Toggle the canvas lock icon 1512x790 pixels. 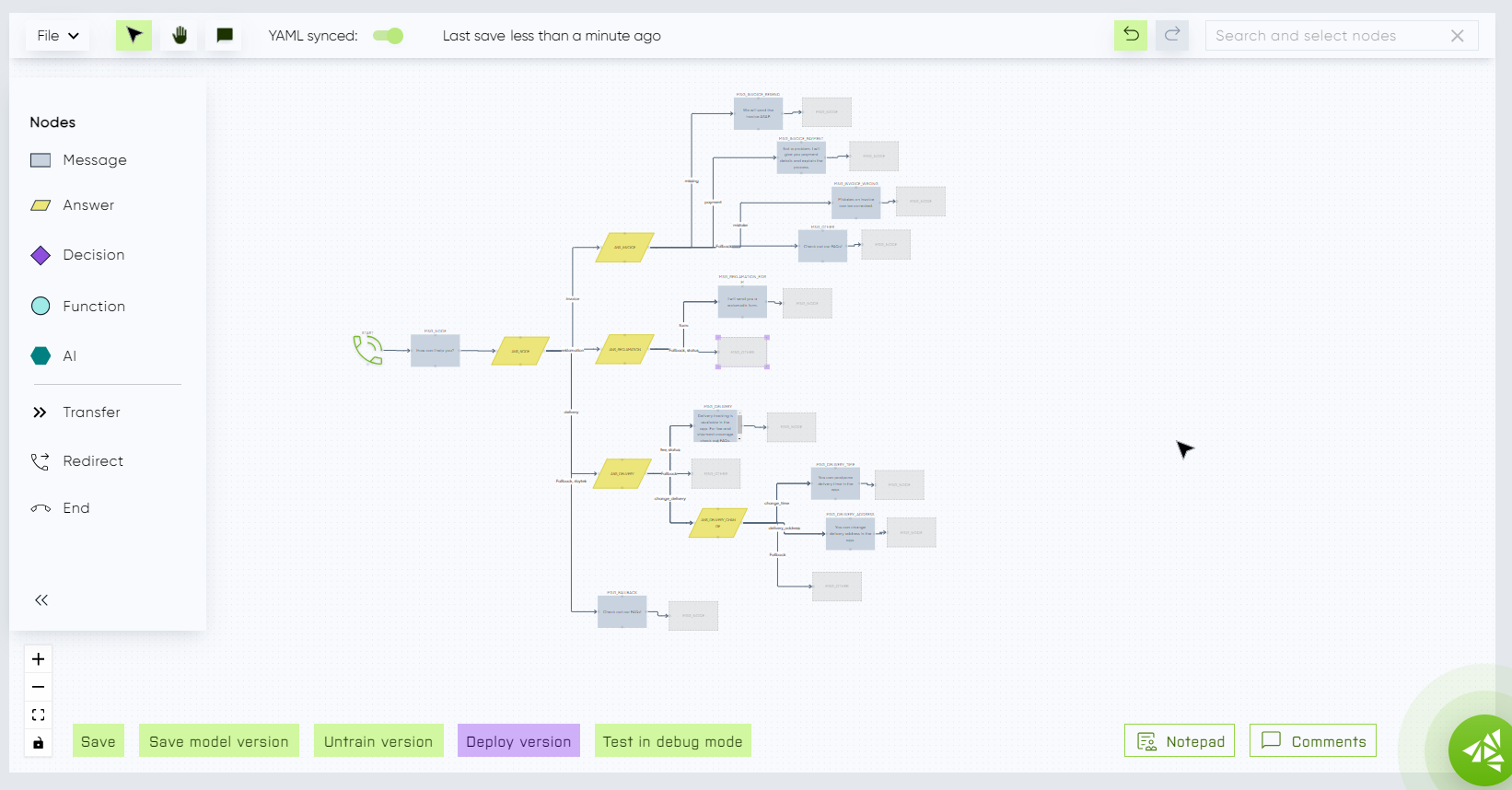click(39, 743)
